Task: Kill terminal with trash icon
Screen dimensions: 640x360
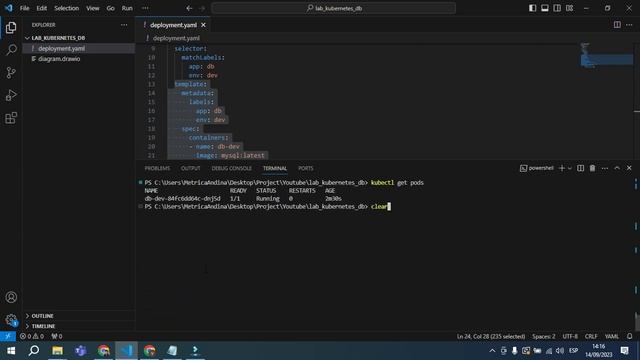Action: [x=592, y=168]
